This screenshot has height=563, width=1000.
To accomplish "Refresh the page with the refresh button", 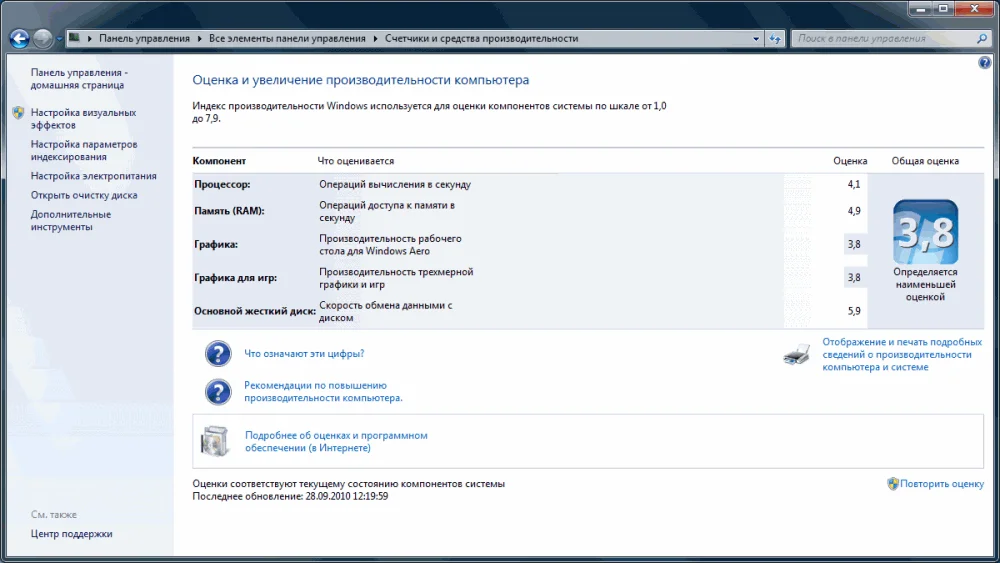I will point(775,39).
